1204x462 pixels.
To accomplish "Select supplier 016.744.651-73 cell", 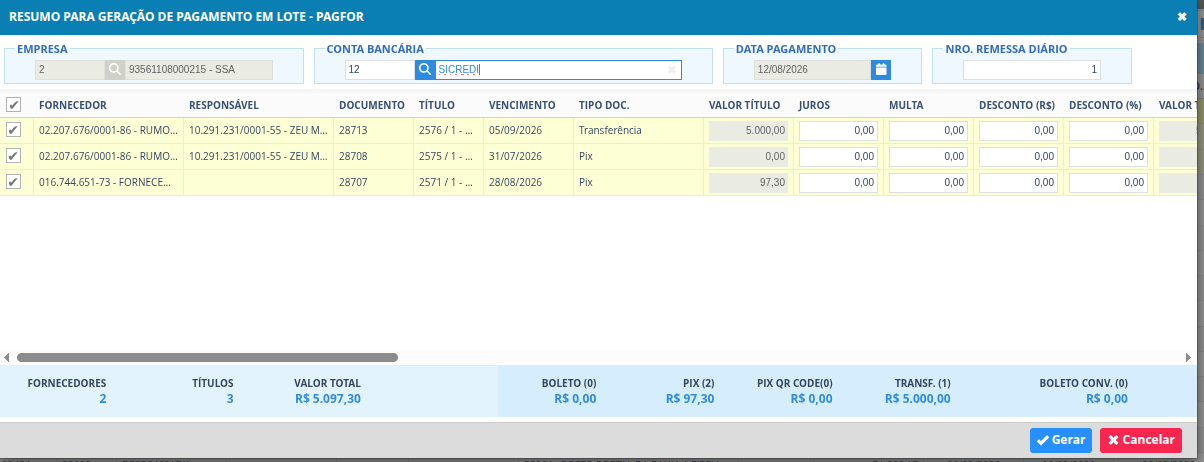I will click(109, 182).
